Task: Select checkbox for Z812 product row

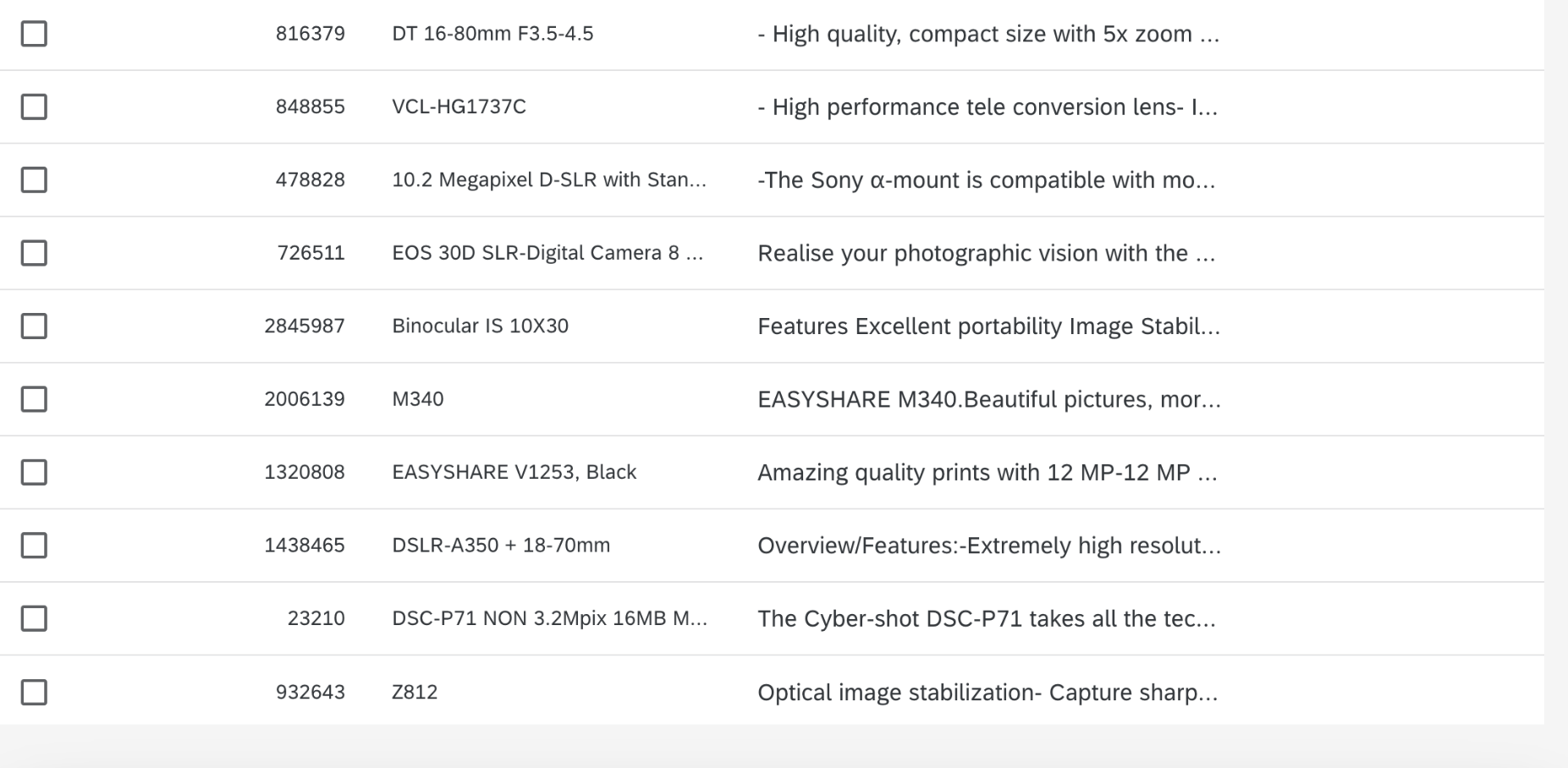Action: point(33,691)
